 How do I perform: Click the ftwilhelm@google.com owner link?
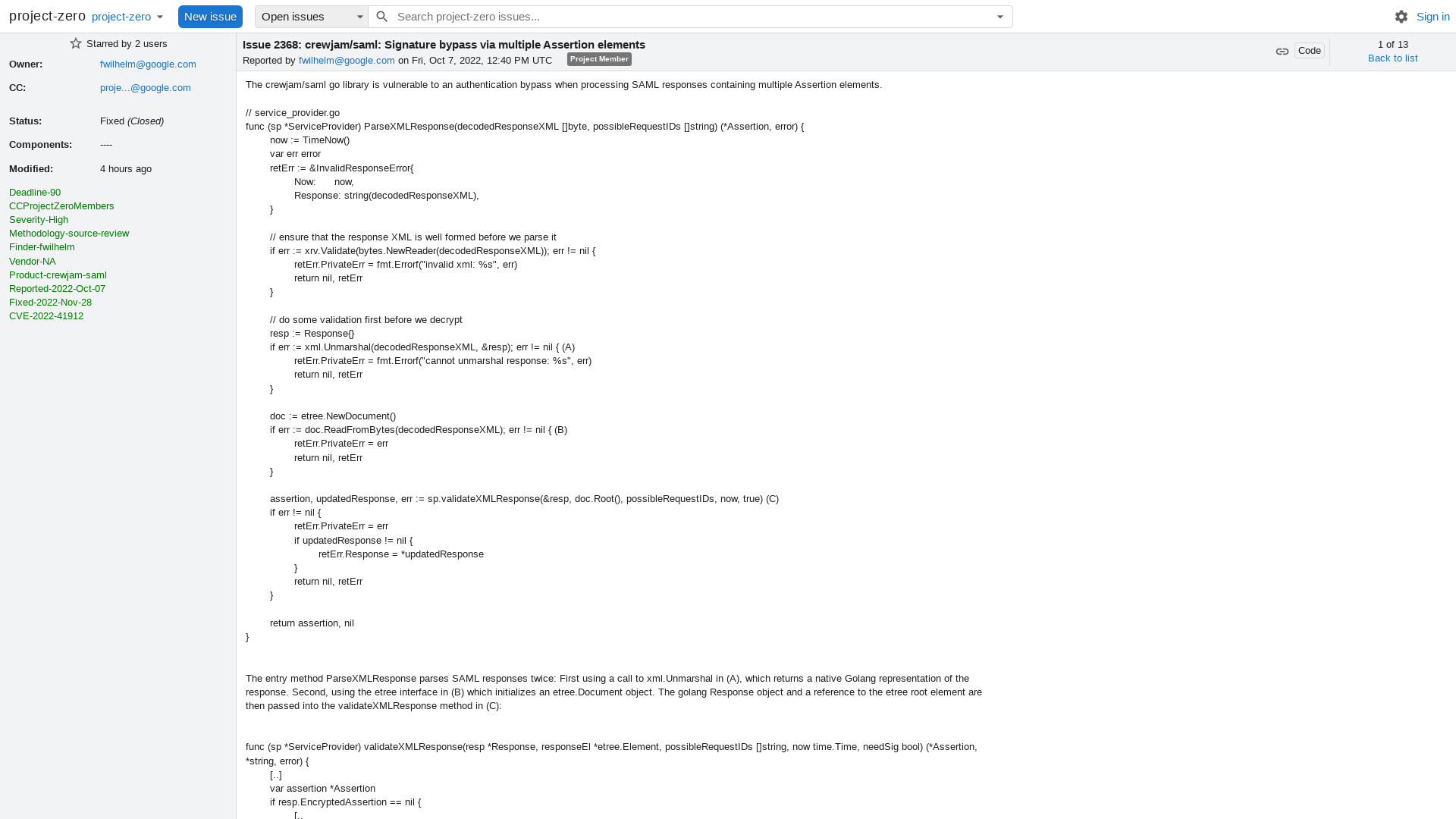(147, 63)
